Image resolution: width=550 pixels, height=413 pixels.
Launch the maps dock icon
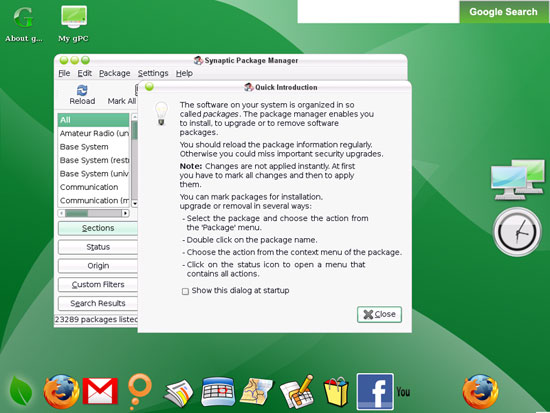click(256, 391)
